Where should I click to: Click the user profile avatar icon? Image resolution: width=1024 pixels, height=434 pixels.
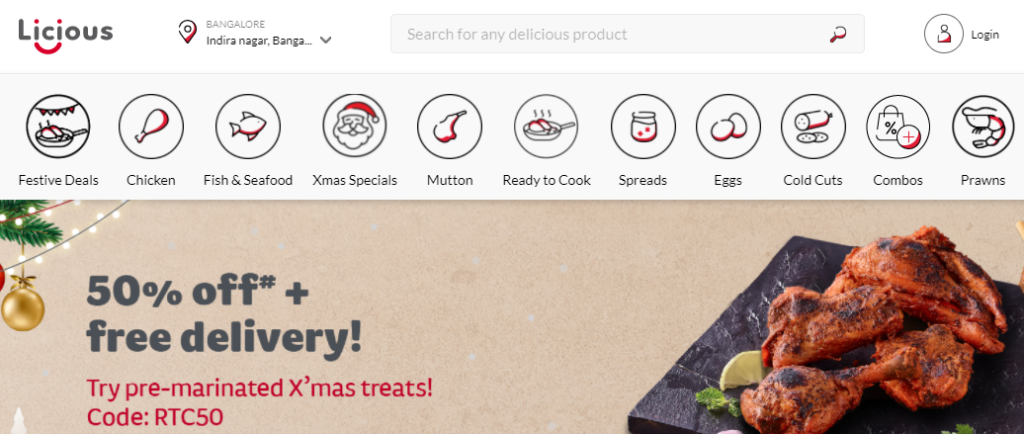pos(944,34)
